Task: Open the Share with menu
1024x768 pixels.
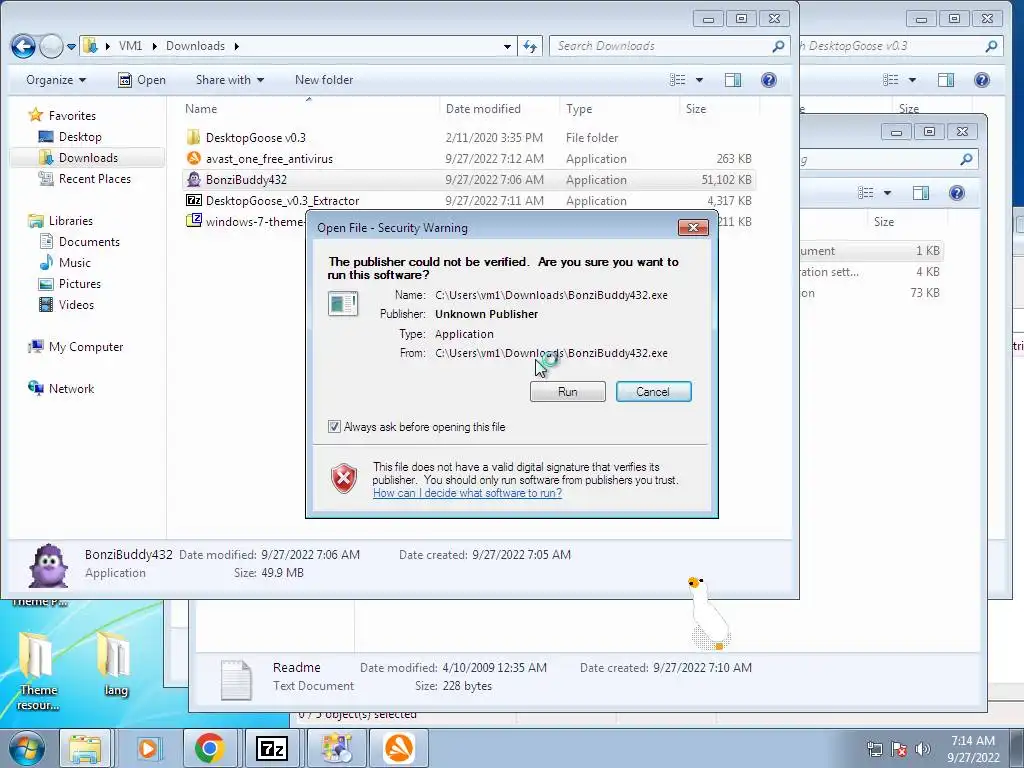Action: [x=230, y=80]
